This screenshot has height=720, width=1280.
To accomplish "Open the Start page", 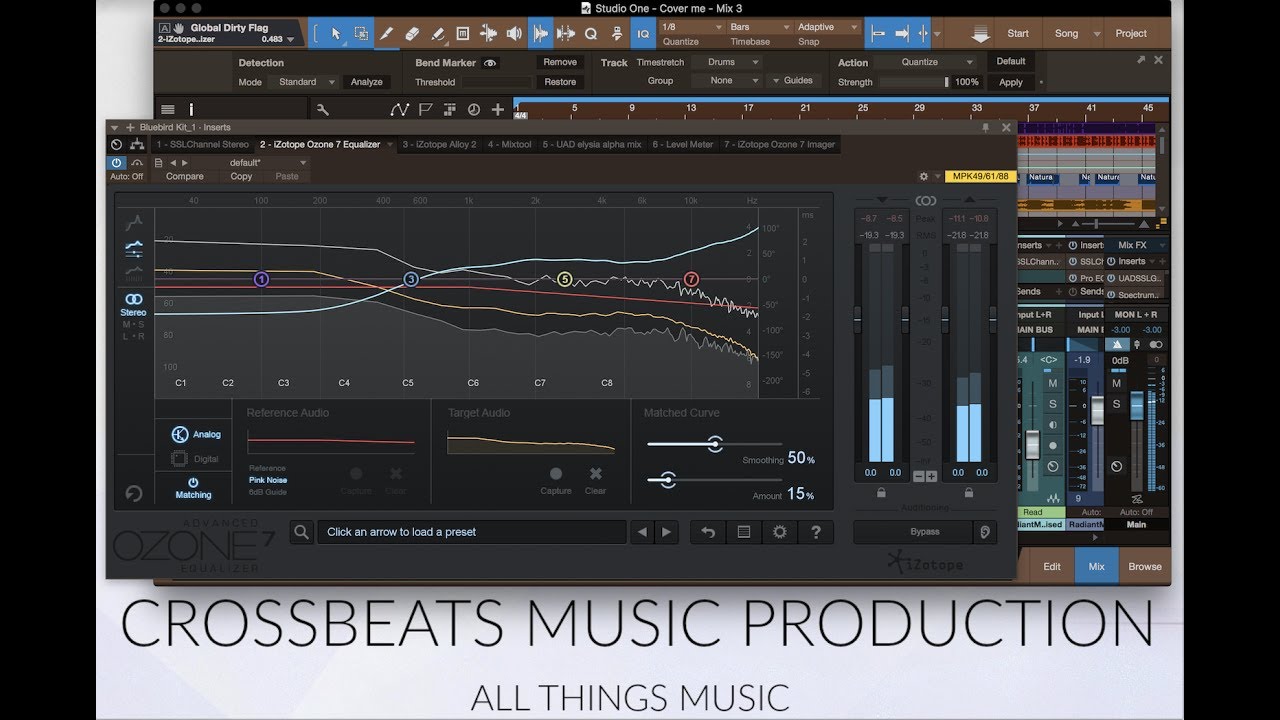I will (1018, 33).
